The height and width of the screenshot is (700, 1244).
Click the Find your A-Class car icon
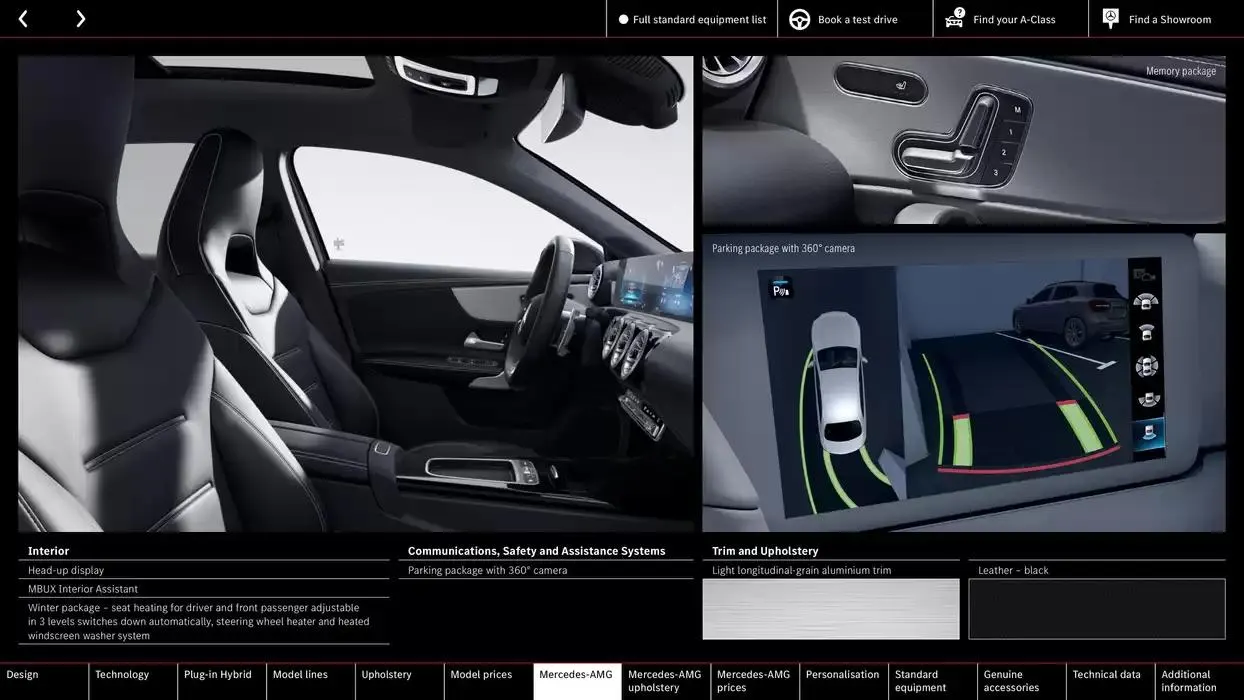point(953,17)
